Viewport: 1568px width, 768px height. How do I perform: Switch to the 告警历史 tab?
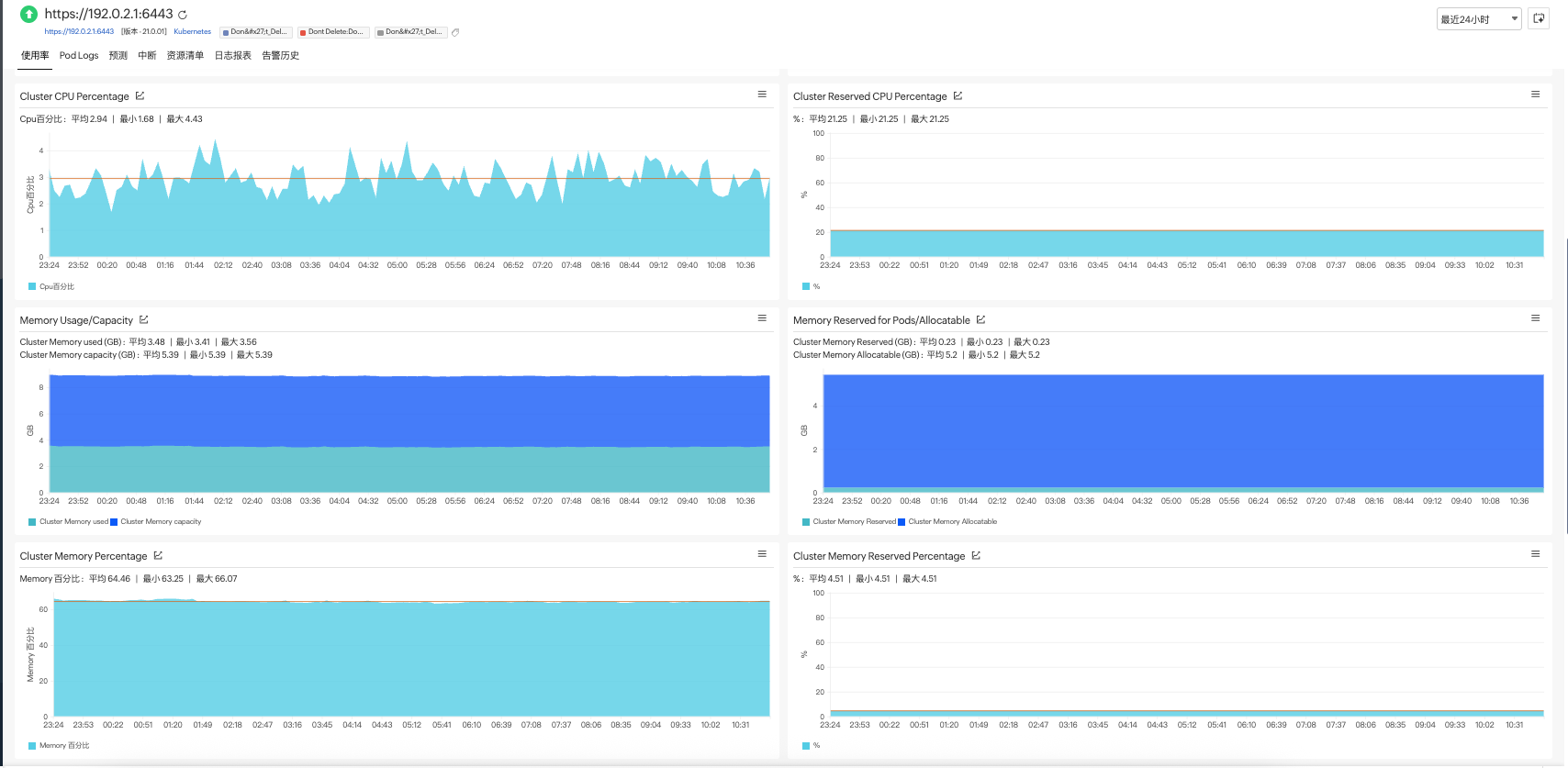coord(280,55)
